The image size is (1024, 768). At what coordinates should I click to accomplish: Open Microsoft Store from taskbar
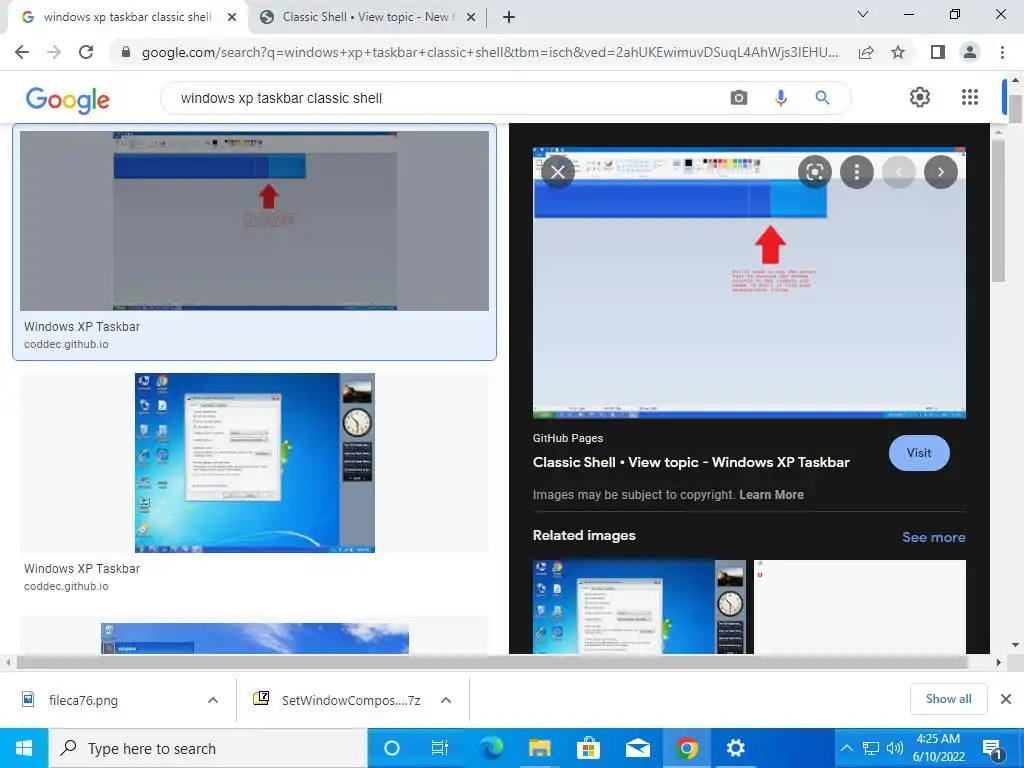click(588, 748)
